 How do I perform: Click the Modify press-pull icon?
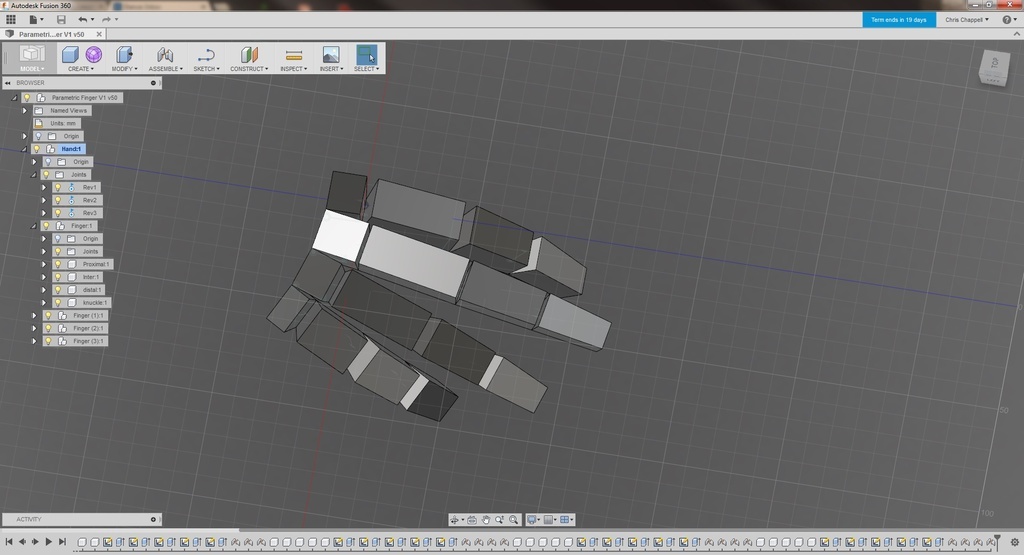tap(124, 55)
